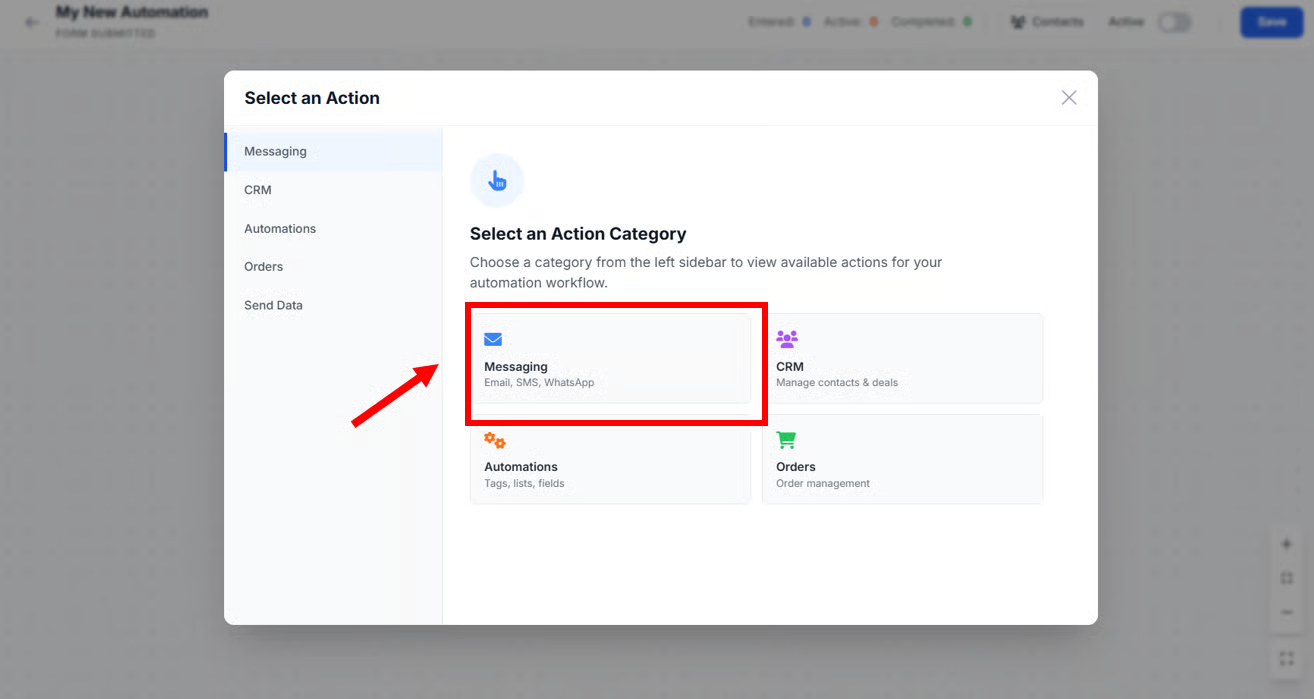Click the orange Automations gears icon
The height and width of the screenshot is (699, 1314).
[x=494, y=440]
